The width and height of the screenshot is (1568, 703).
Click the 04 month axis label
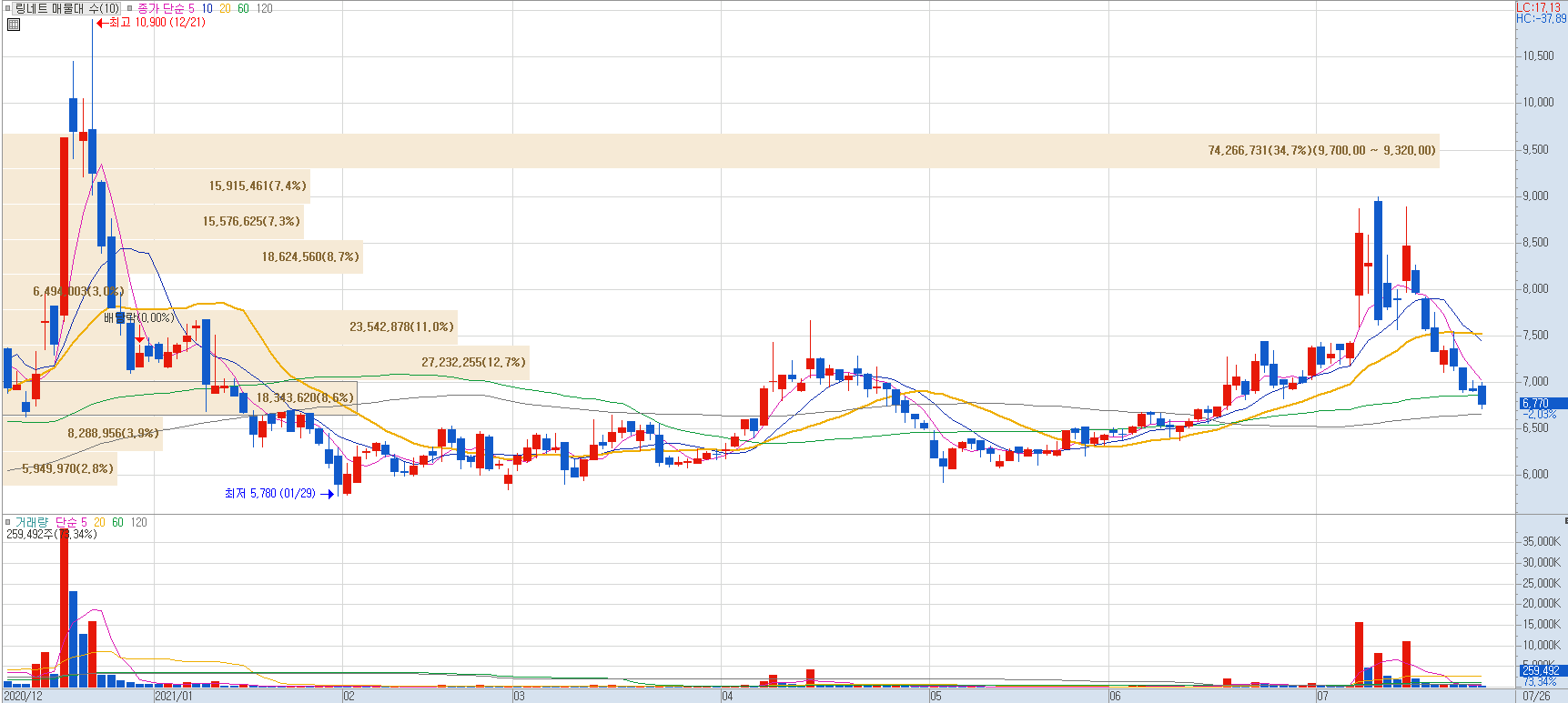[727, 696]
